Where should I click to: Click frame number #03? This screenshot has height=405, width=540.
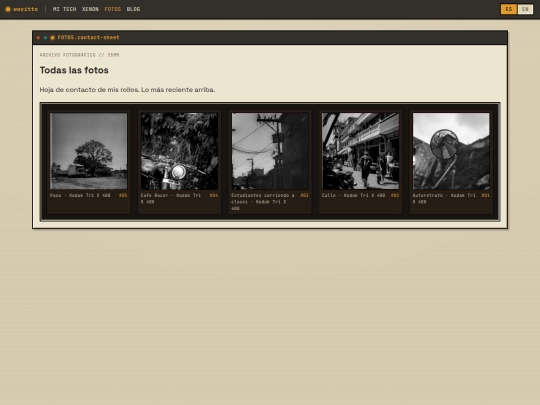tap(304, 195)
